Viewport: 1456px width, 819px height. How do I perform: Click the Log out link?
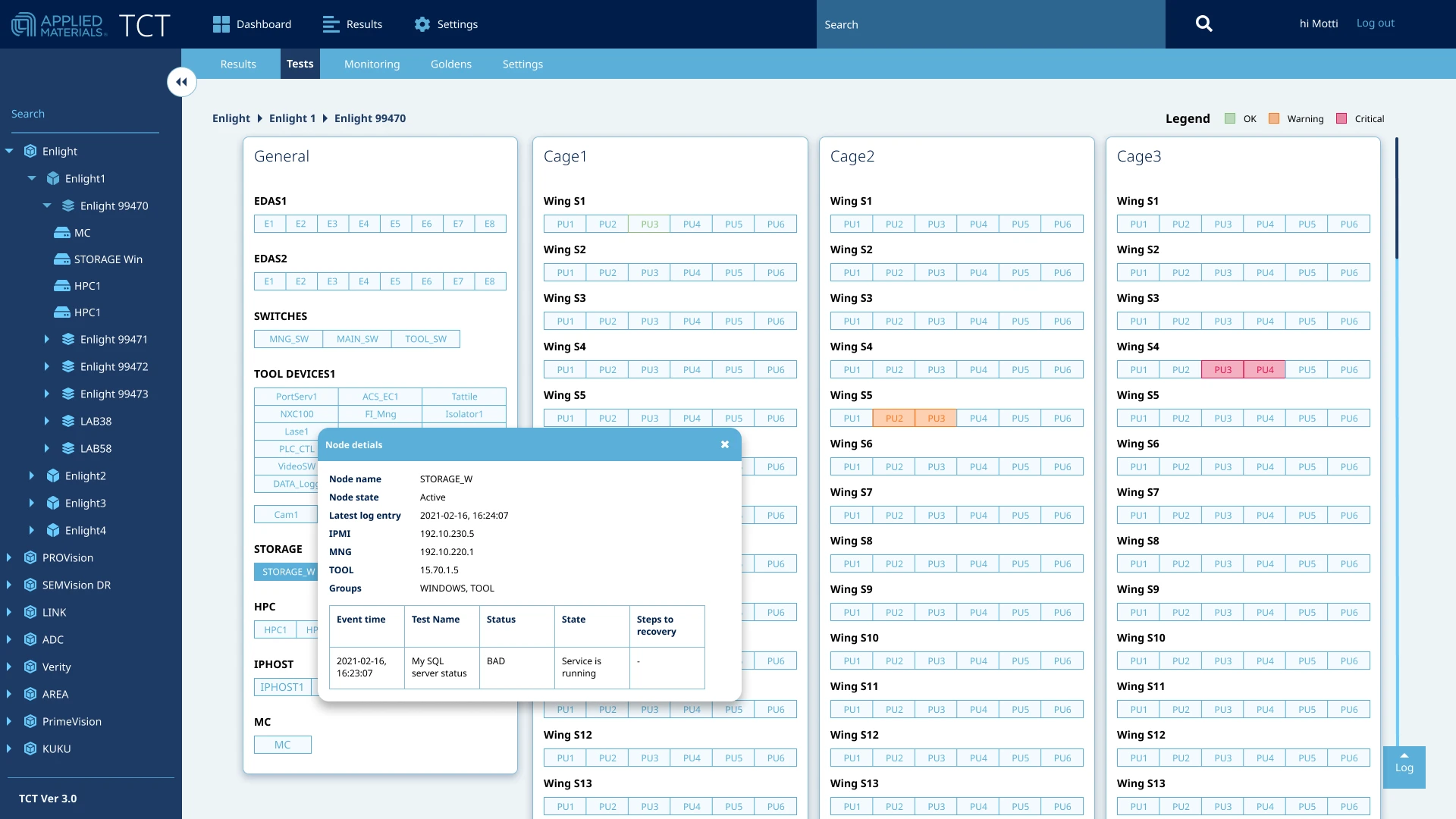click(1375, 24)
